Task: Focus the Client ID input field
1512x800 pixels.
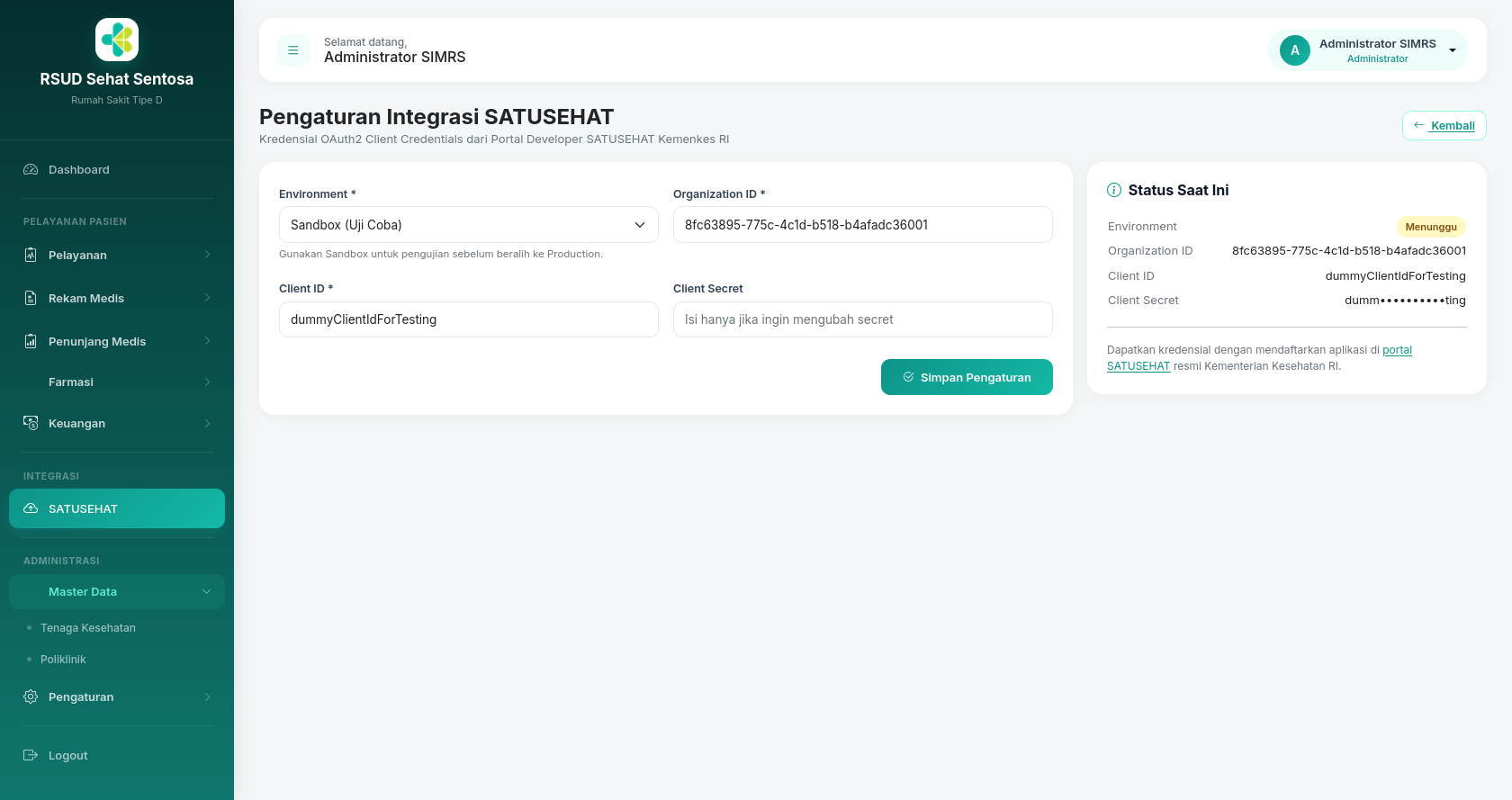Action: [469, 319]
